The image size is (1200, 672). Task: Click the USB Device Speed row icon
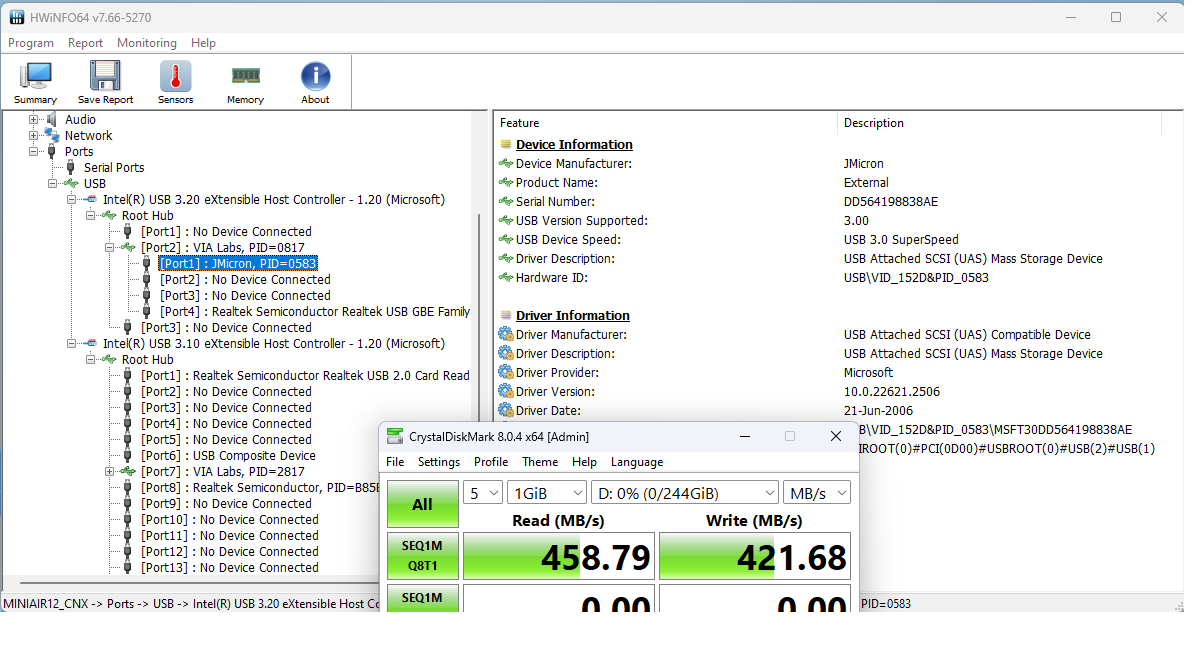(x=506, y=240)
